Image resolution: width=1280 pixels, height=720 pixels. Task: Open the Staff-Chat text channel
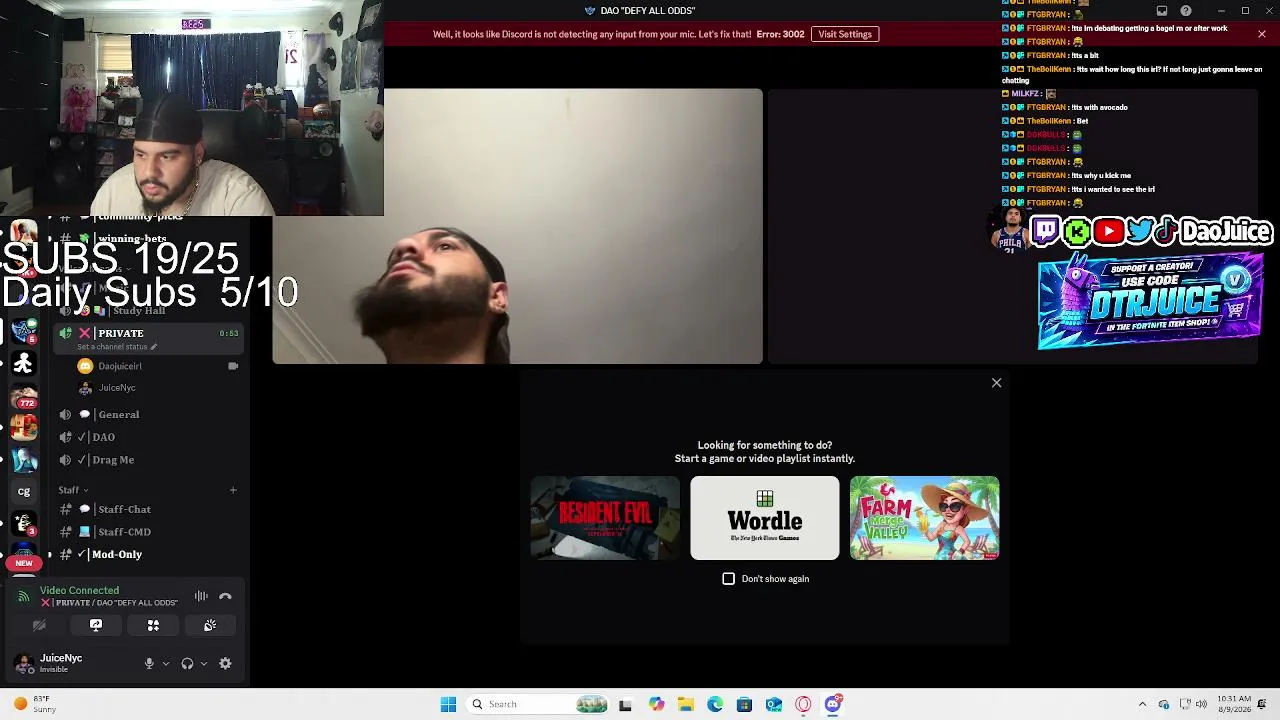coord(150,509)
